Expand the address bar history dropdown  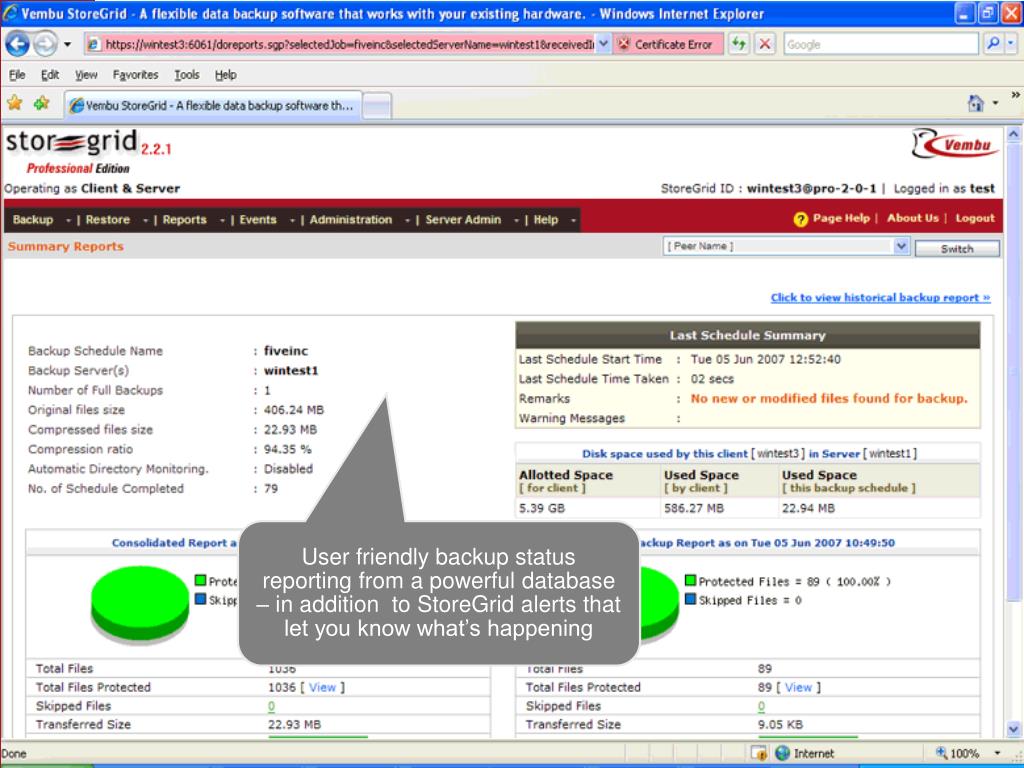603,44
